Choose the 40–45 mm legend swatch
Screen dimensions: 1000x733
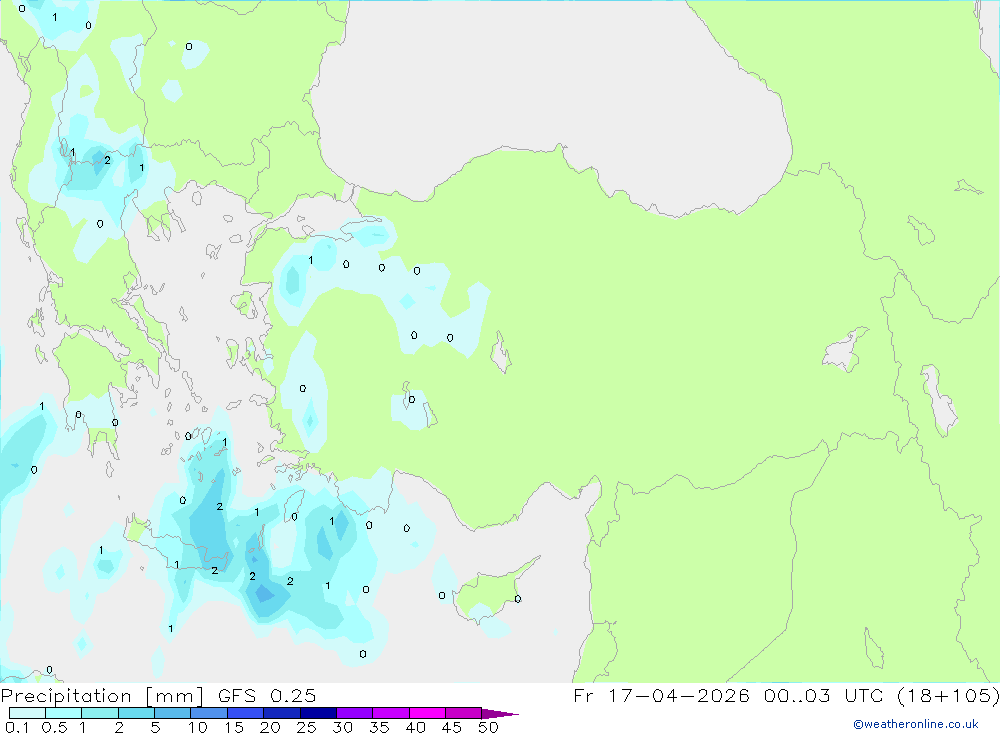point(427,713)
